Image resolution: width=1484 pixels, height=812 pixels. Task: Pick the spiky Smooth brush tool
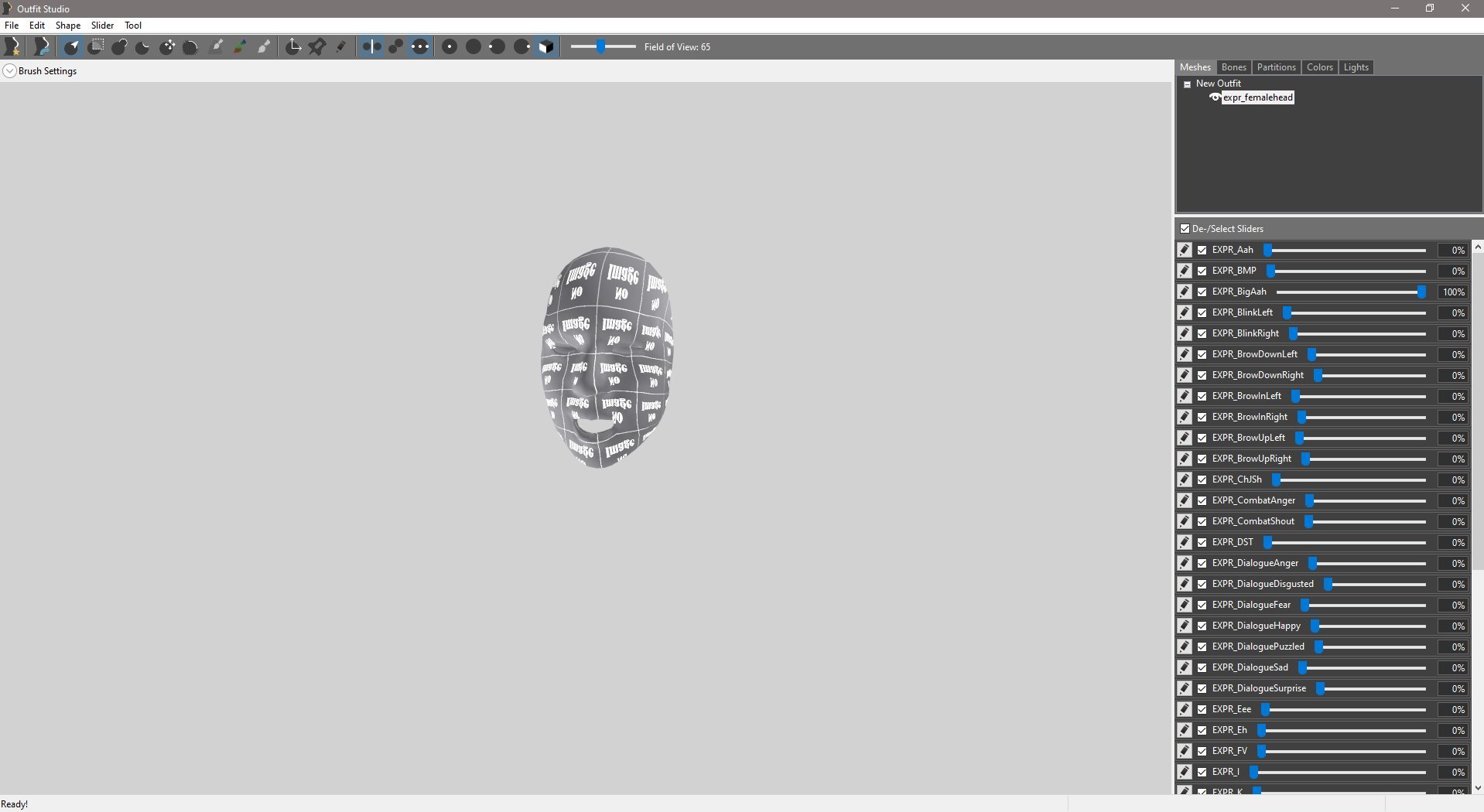(x=190, y=47)
